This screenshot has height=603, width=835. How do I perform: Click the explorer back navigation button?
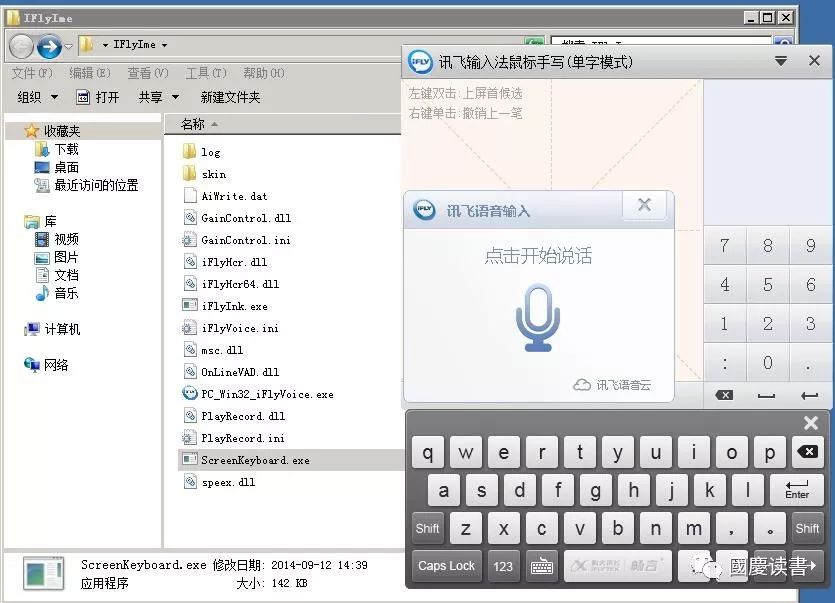[21, 46]
